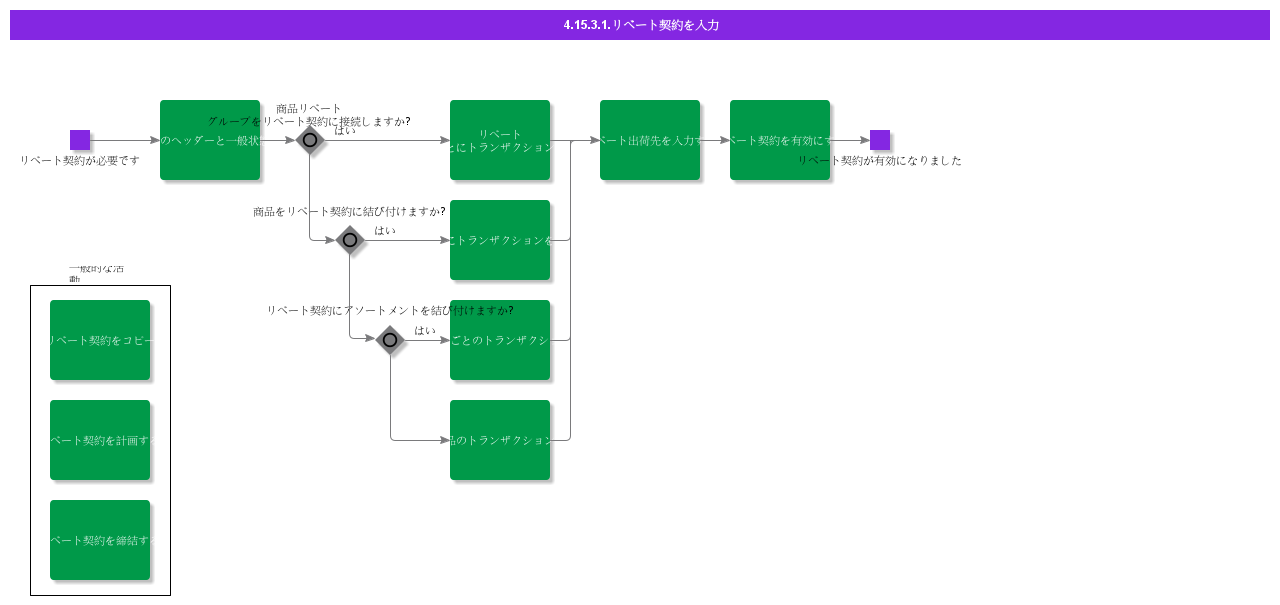Click the purple start event square
This screenshot has width=1280, height=605.
(80, 140)
